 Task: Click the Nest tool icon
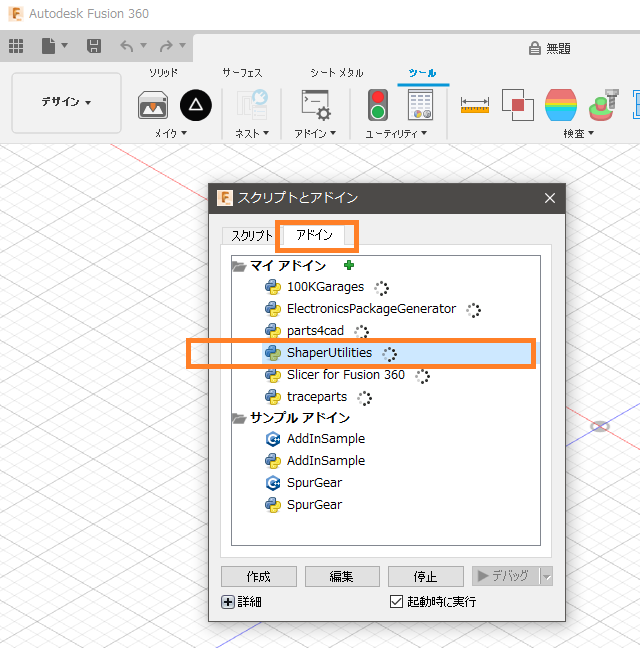pos(252,105)
